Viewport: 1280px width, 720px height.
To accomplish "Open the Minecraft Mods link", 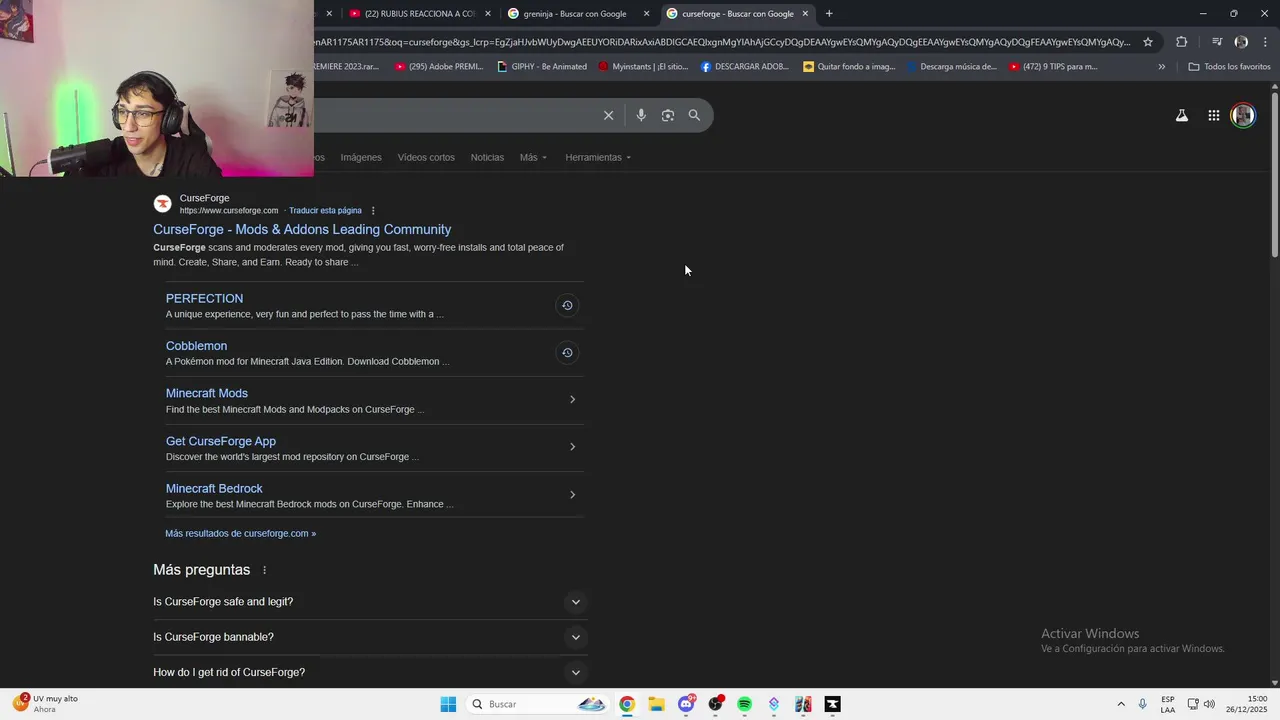I will click(207, 393).
